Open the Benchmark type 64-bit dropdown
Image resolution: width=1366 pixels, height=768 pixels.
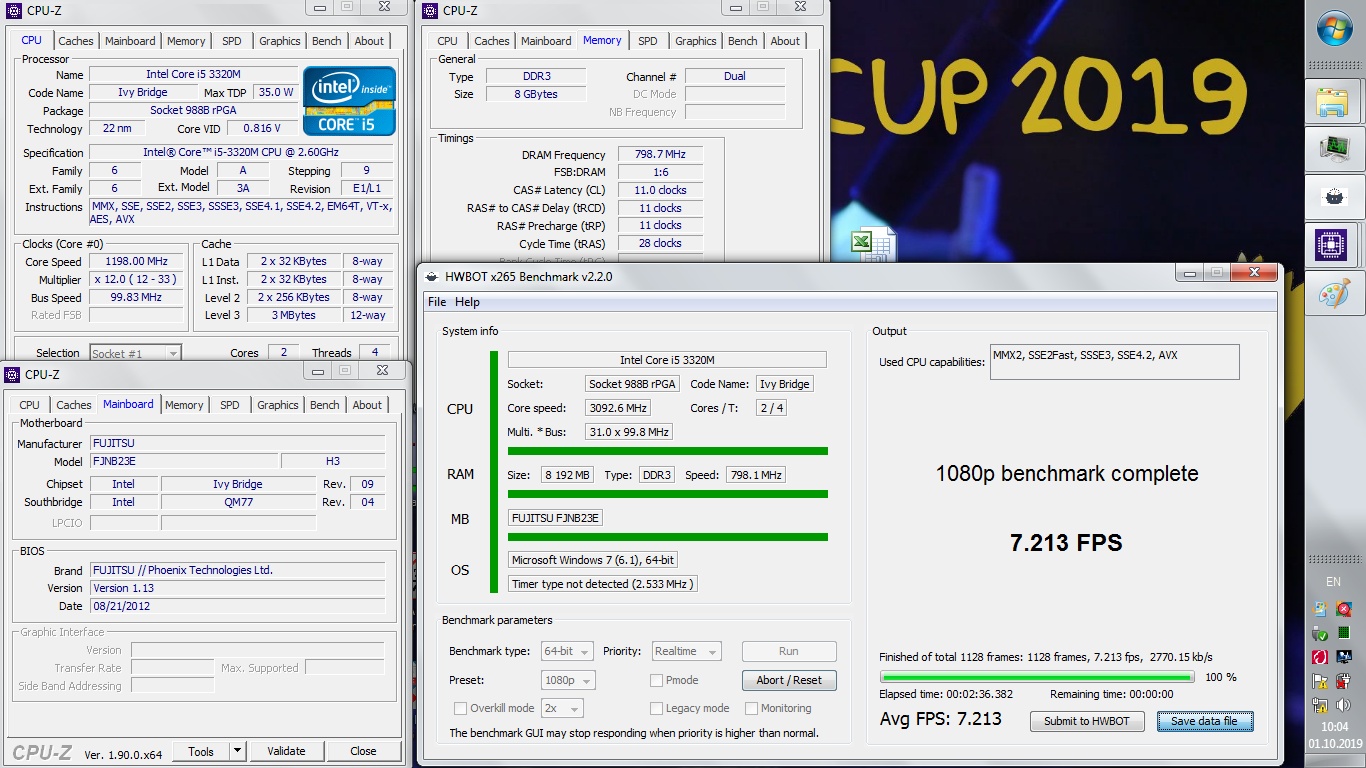coord(567,652)
